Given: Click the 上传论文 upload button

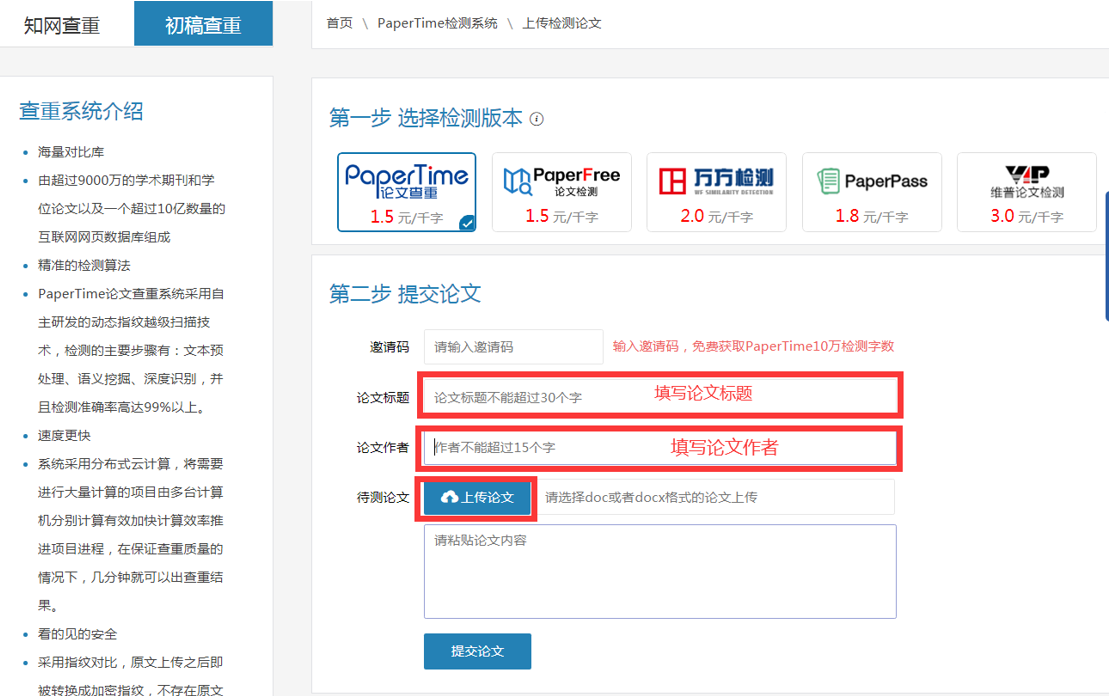Looking at the screenshot, I should coord(477,498).
